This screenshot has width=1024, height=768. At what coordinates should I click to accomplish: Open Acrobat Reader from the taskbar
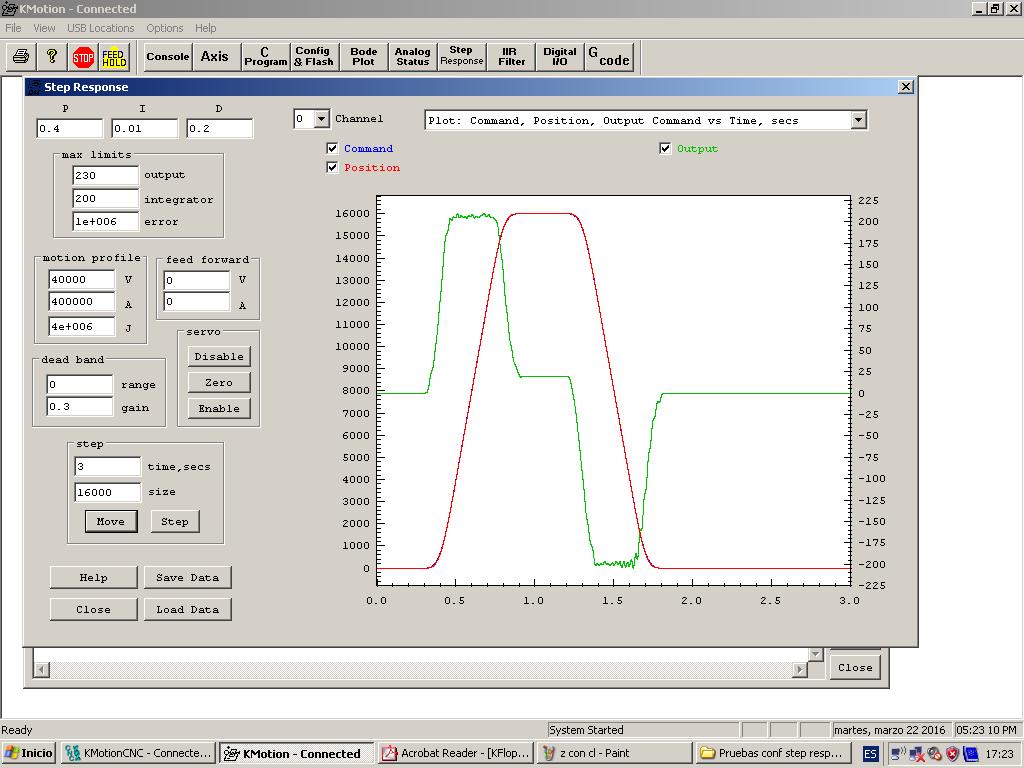[456, 753]
